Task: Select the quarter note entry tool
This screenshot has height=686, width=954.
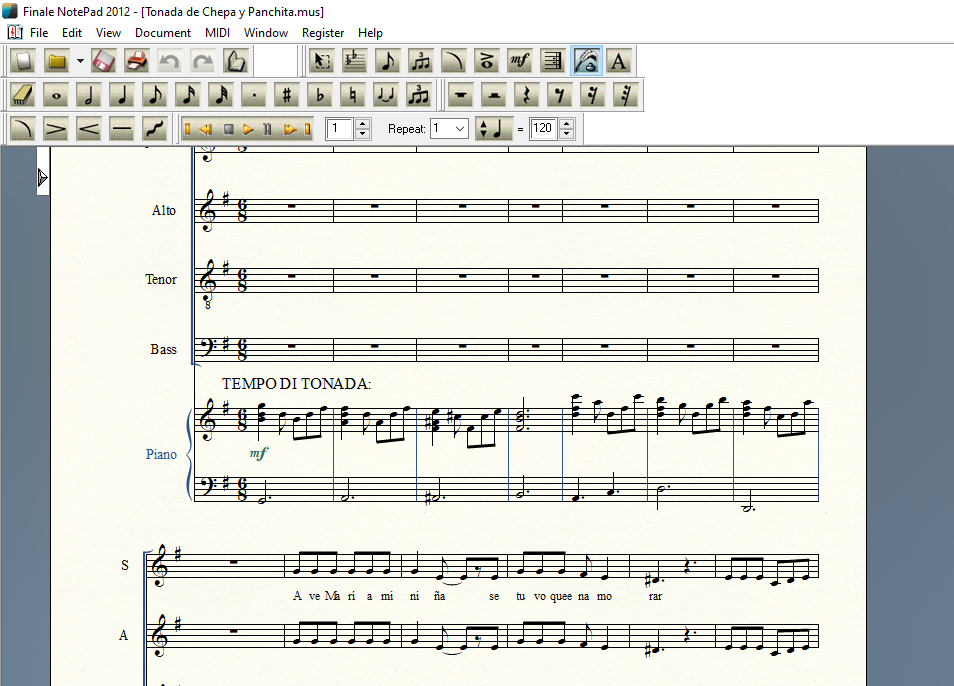Action: point(120,95)
